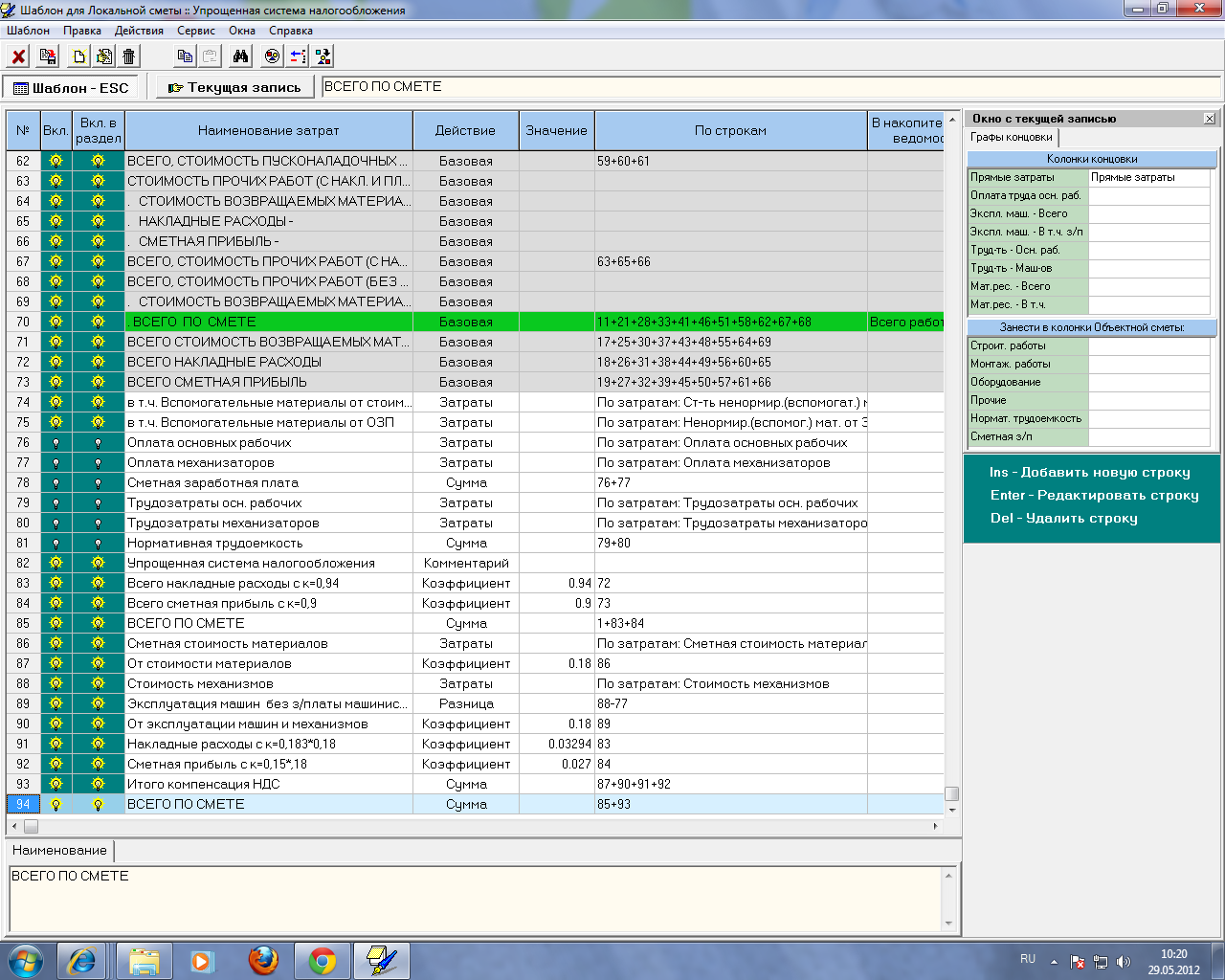
Task: Toggle the 'Вкл.' bulb for row 62
Action: [x=56, y=162]
